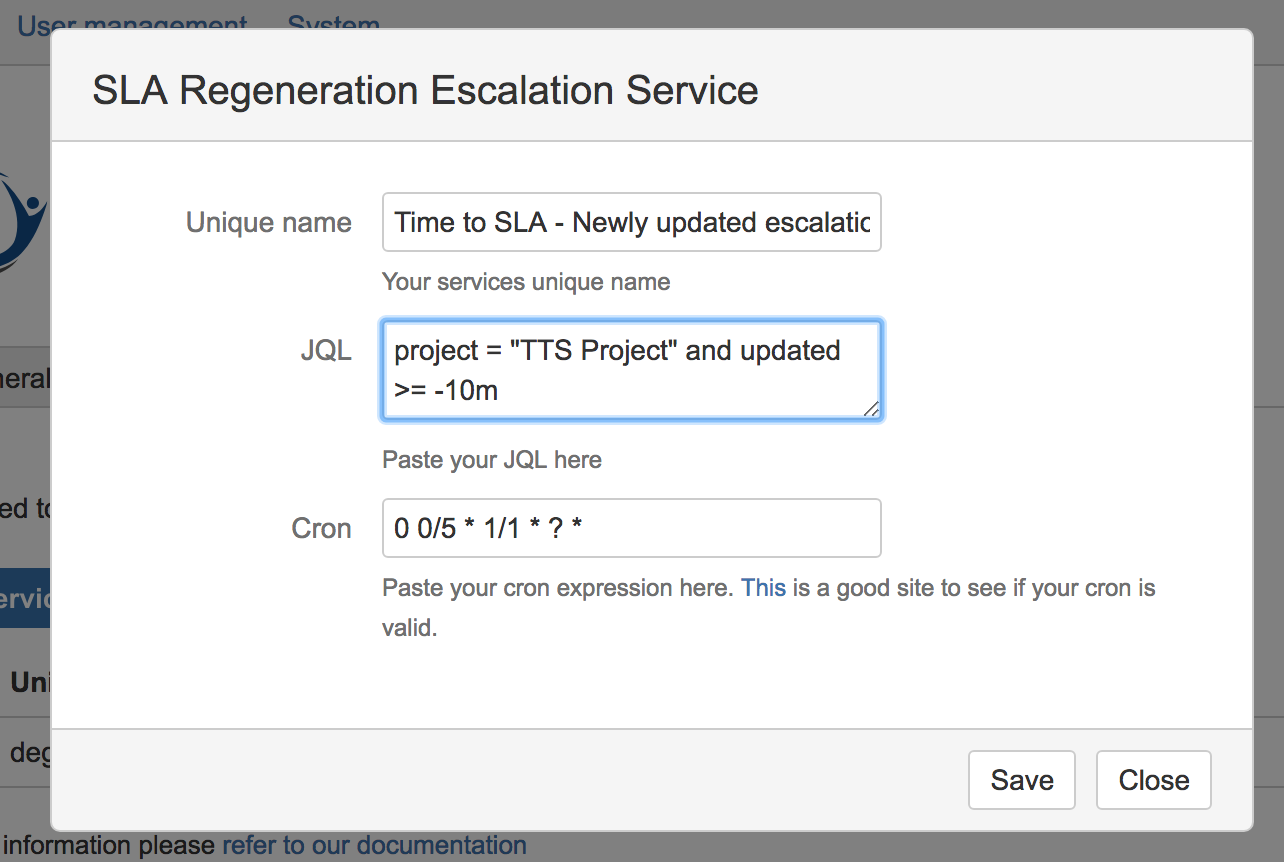Save the escalation service settings

pos(1021,779)
